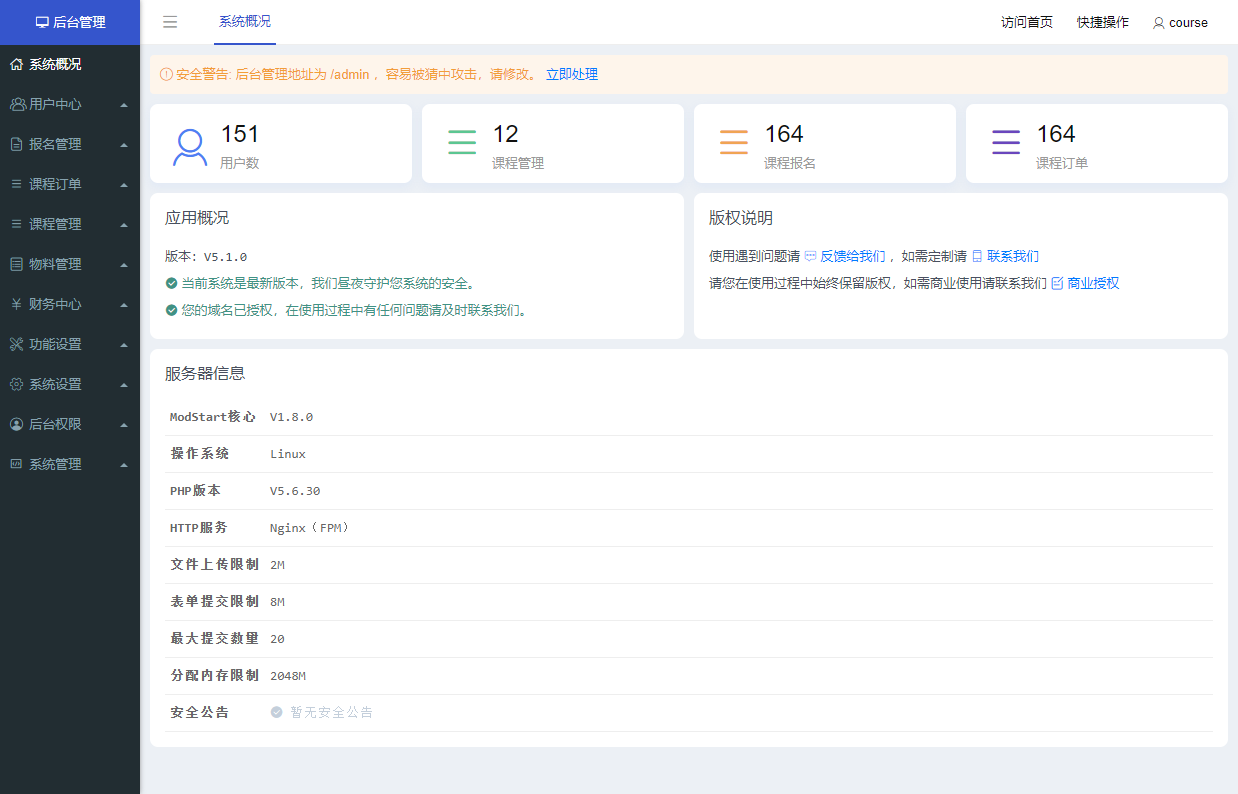Open the 财务中心 sidebar menu
Image resolution: width=1238 pixels, height=794 pixels.
(x=70, y=304)
